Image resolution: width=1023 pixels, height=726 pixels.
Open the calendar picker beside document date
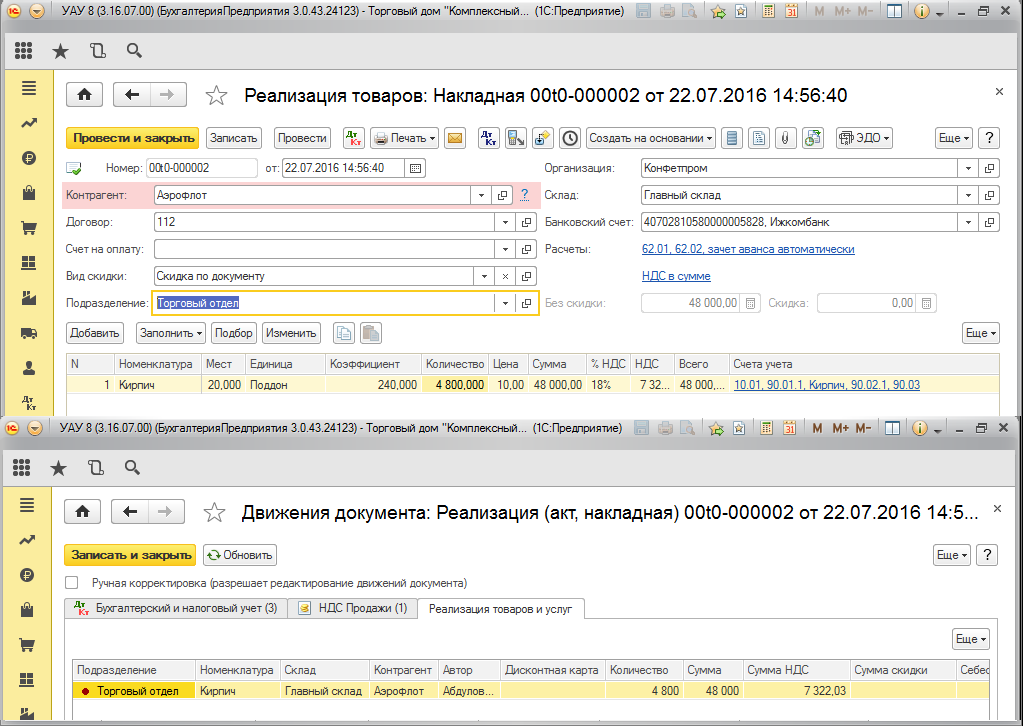[415, 168]
